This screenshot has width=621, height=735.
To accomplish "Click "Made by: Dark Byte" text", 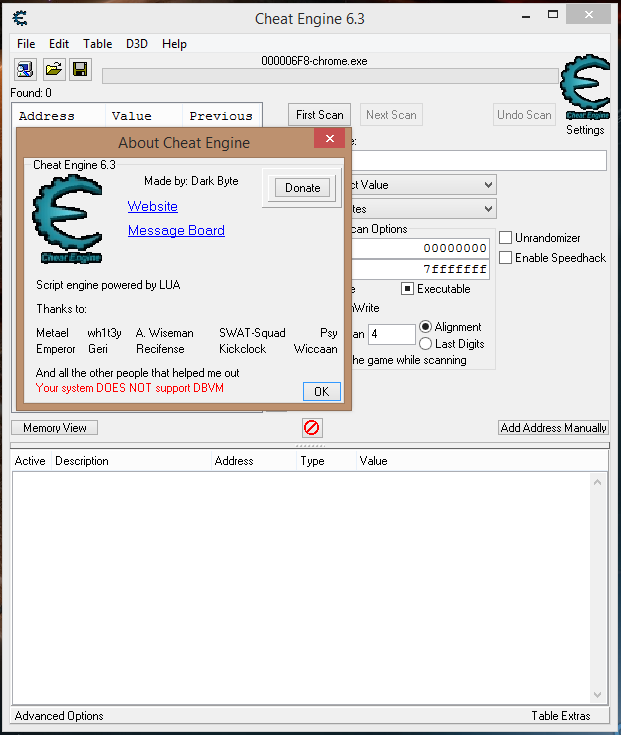I will (x=191, y=181).
